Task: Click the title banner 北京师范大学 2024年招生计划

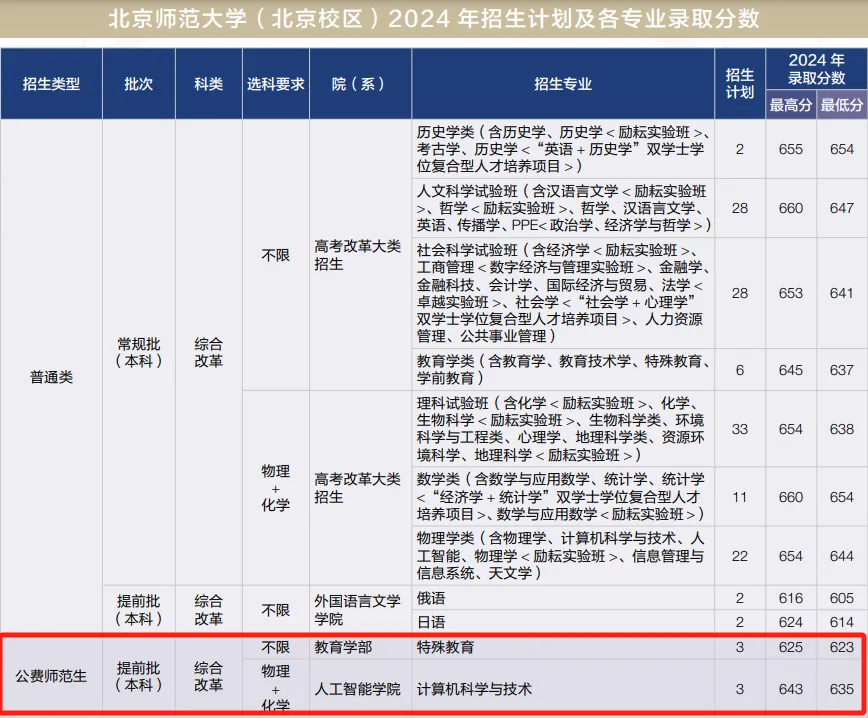Action: (x=434, y=19)
